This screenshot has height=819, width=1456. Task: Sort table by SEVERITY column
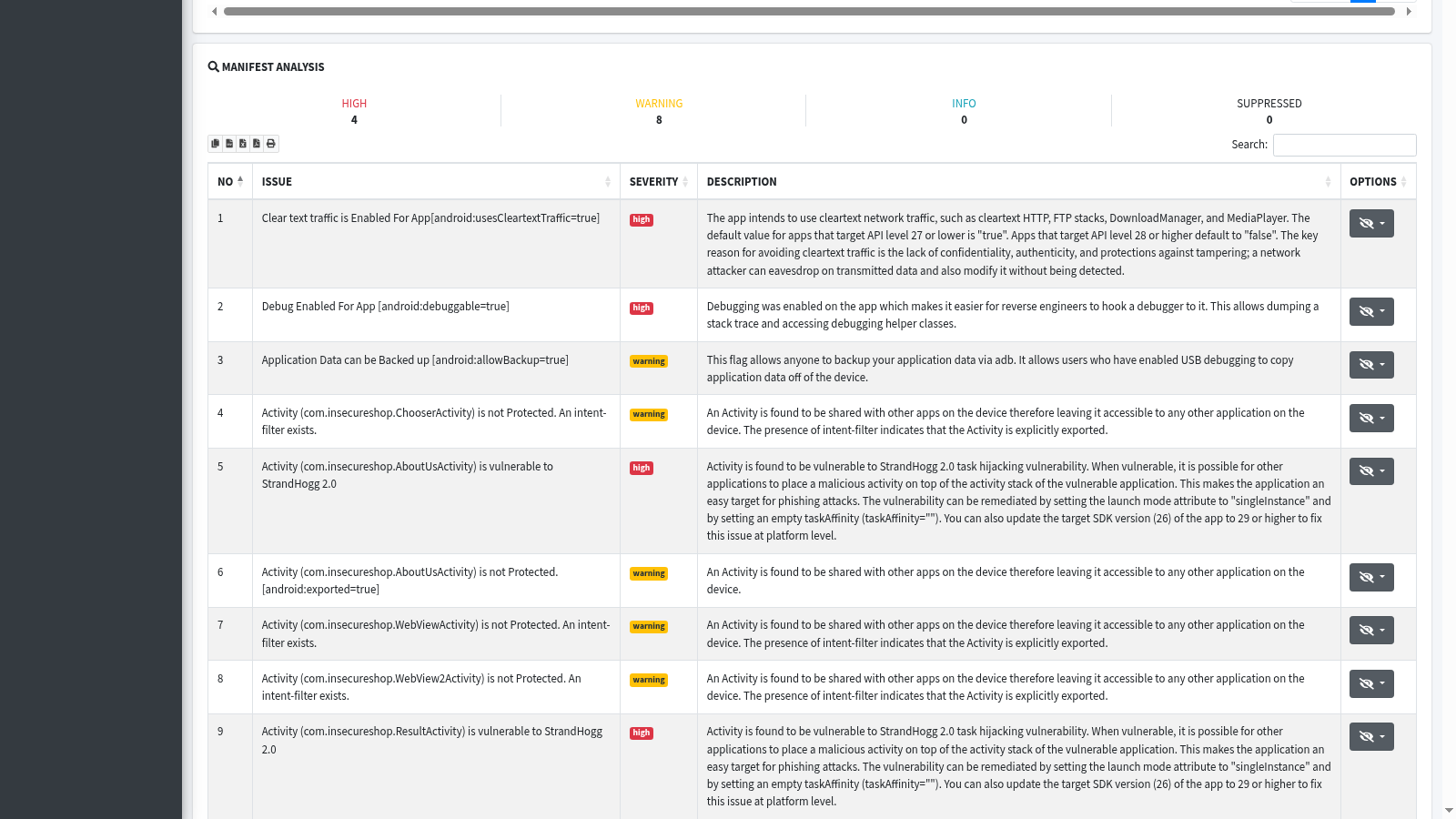659,181
